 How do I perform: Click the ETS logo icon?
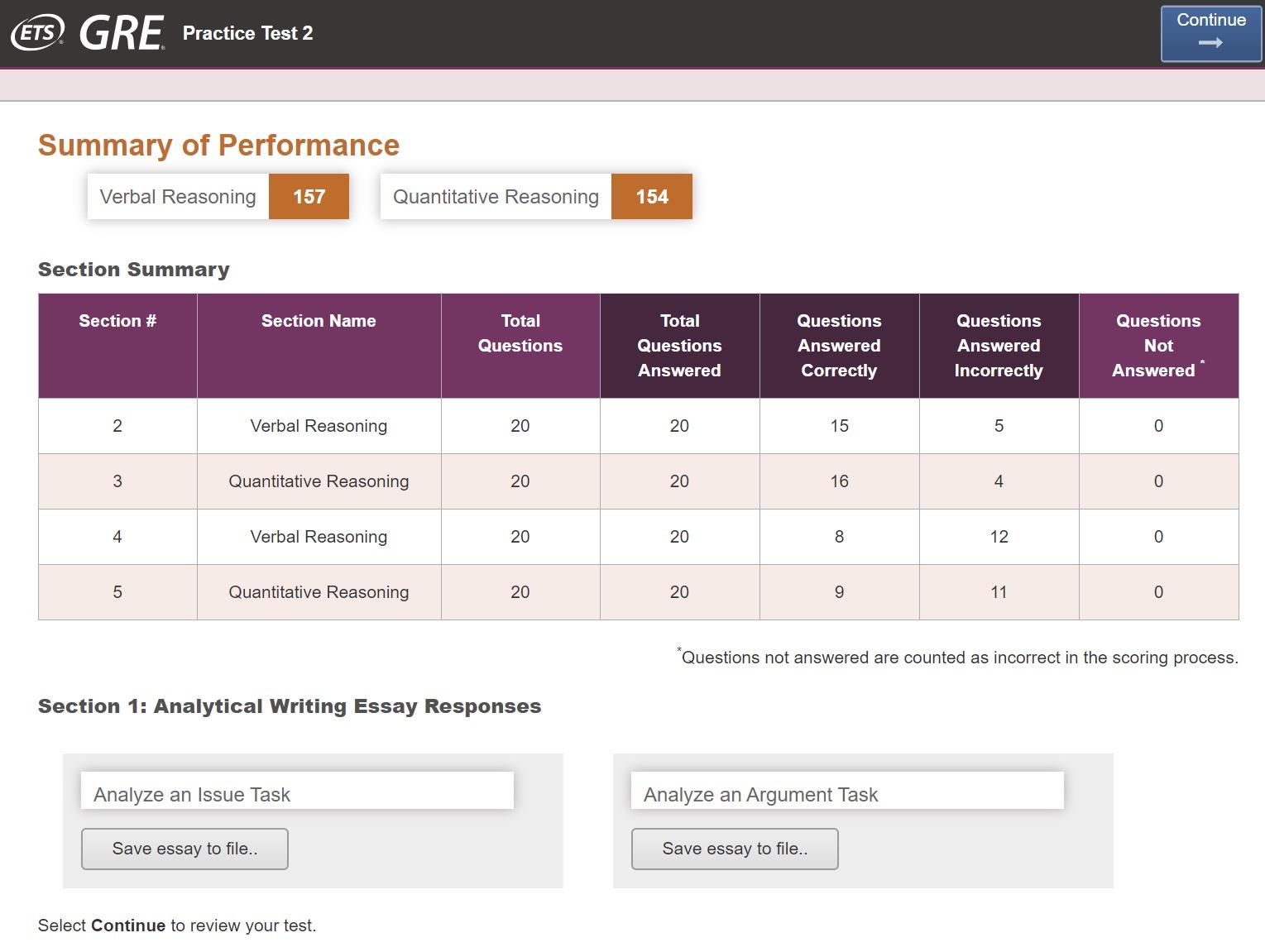36,33
